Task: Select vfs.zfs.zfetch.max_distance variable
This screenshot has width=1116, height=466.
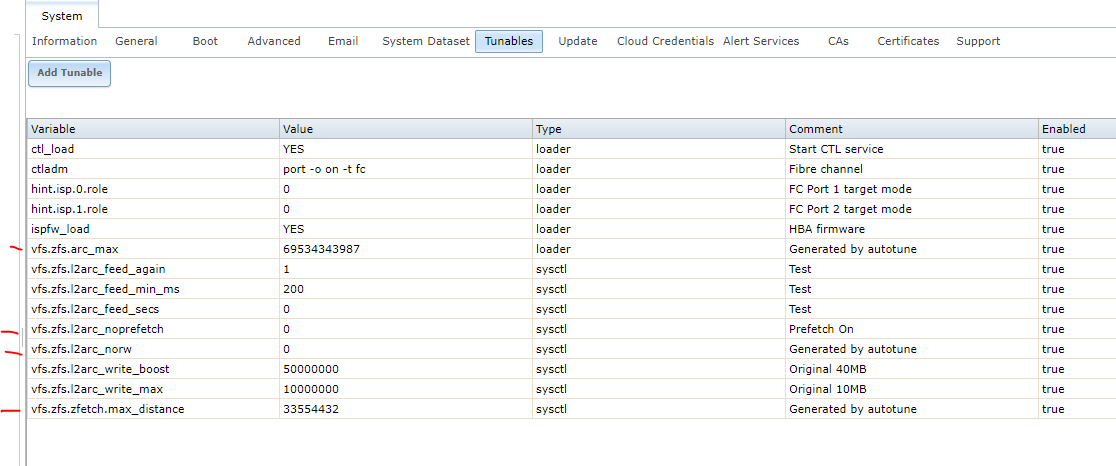Action: (x=107, y=409)
